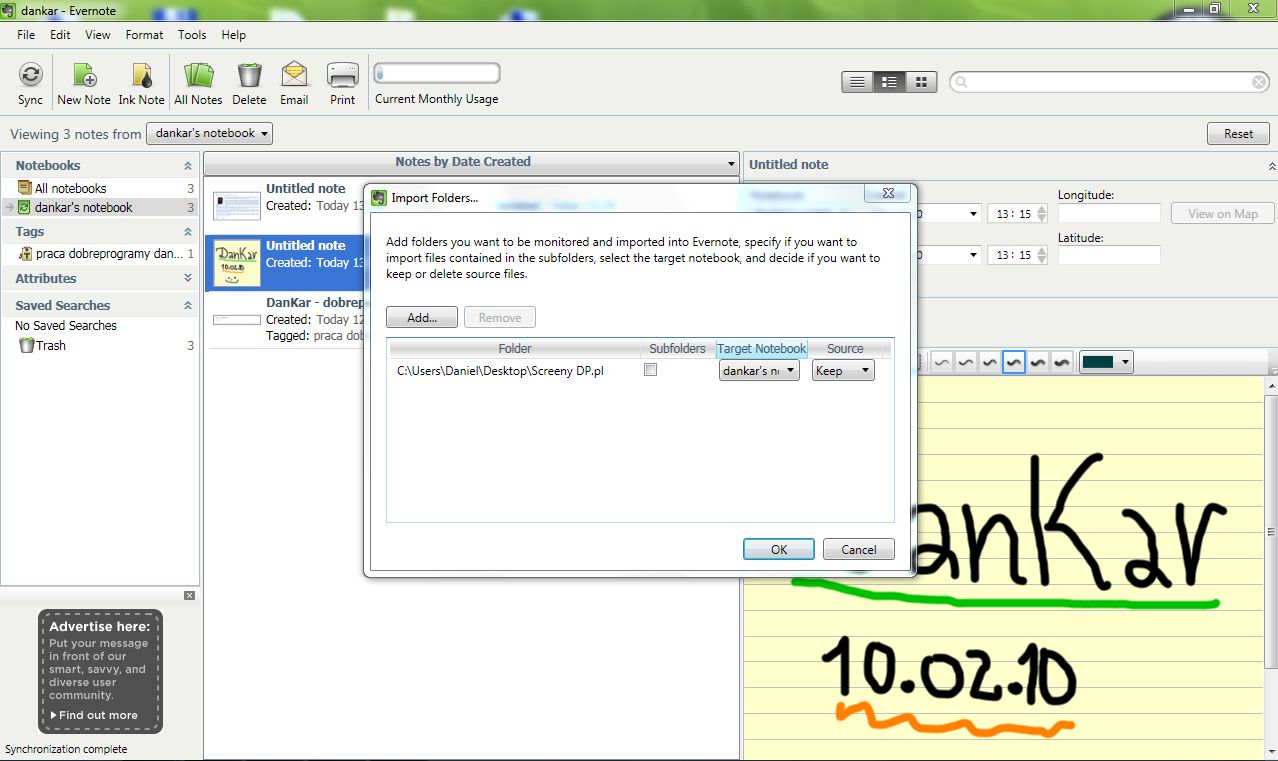Click the Target Notebook column header
The image size is (1278, 761).
pyautogui.click(x=762, y=348)
